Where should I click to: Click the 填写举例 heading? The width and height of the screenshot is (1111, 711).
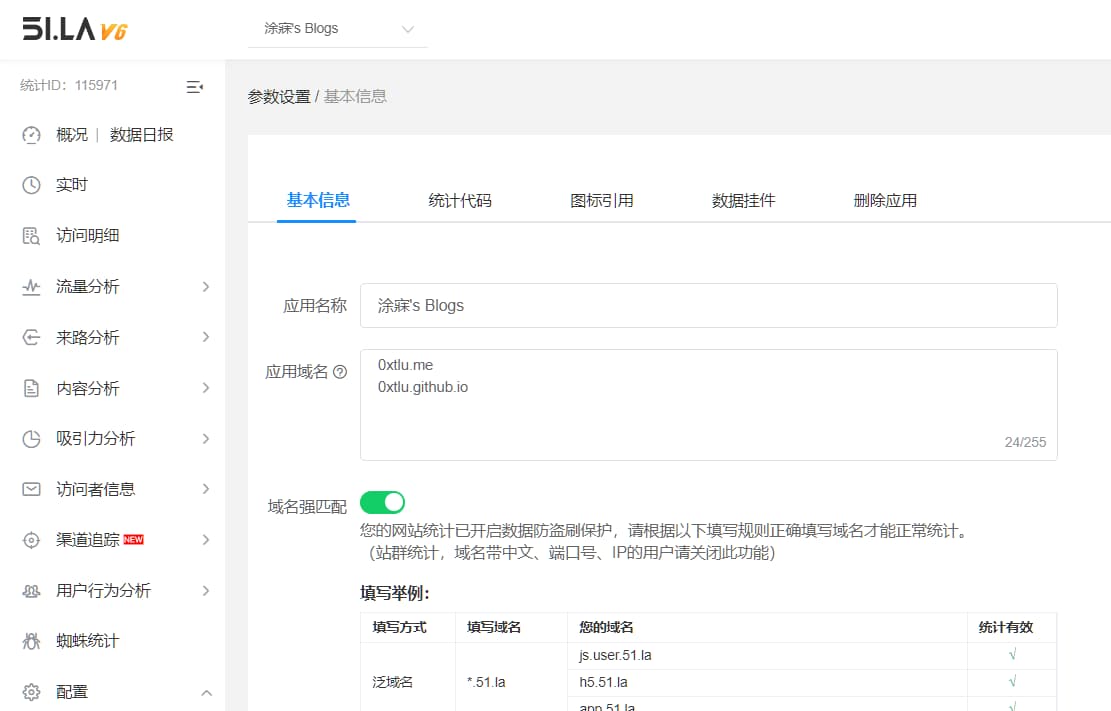click(395, 593)
